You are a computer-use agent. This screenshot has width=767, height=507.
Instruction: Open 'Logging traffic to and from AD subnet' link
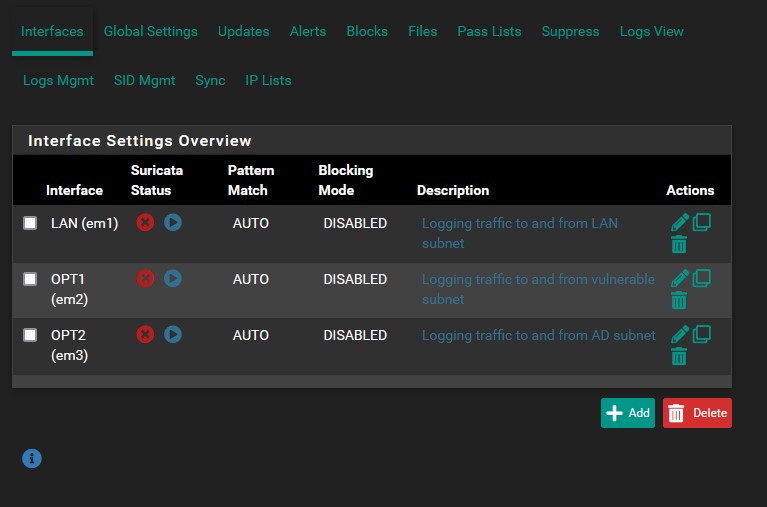539,335
